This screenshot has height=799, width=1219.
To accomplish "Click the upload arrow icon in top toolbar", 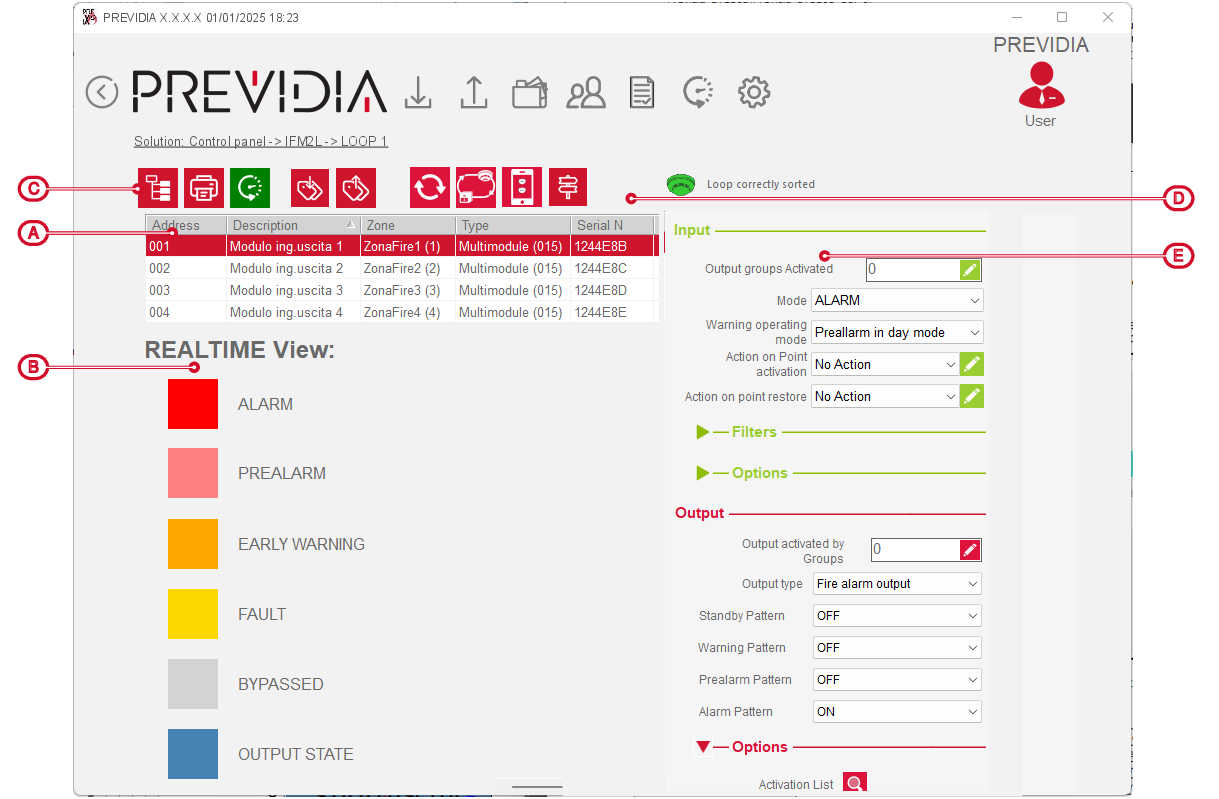I will pyautogui.click(x=473, y=92).
